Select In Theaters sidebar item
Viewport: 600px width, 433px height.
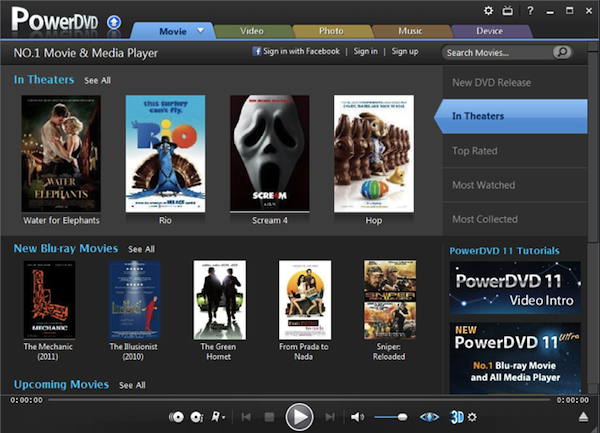coord(511,116)
